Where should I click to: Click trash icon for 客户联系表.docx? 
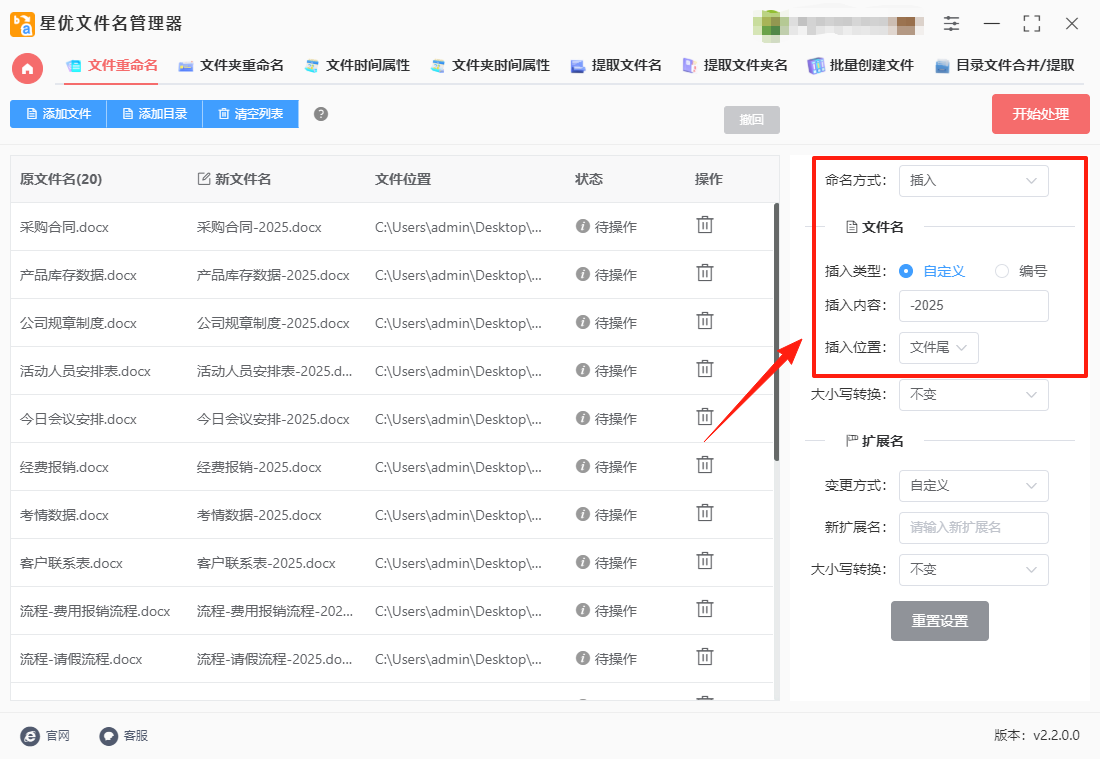pyautogui.click(x=704, y=561)
